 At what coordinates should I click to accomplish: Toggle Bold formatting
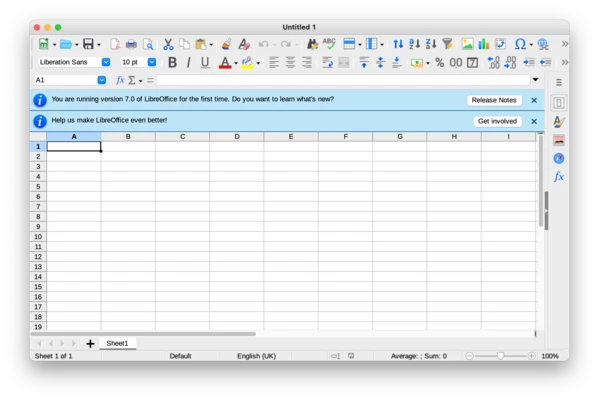pos(172,62)
